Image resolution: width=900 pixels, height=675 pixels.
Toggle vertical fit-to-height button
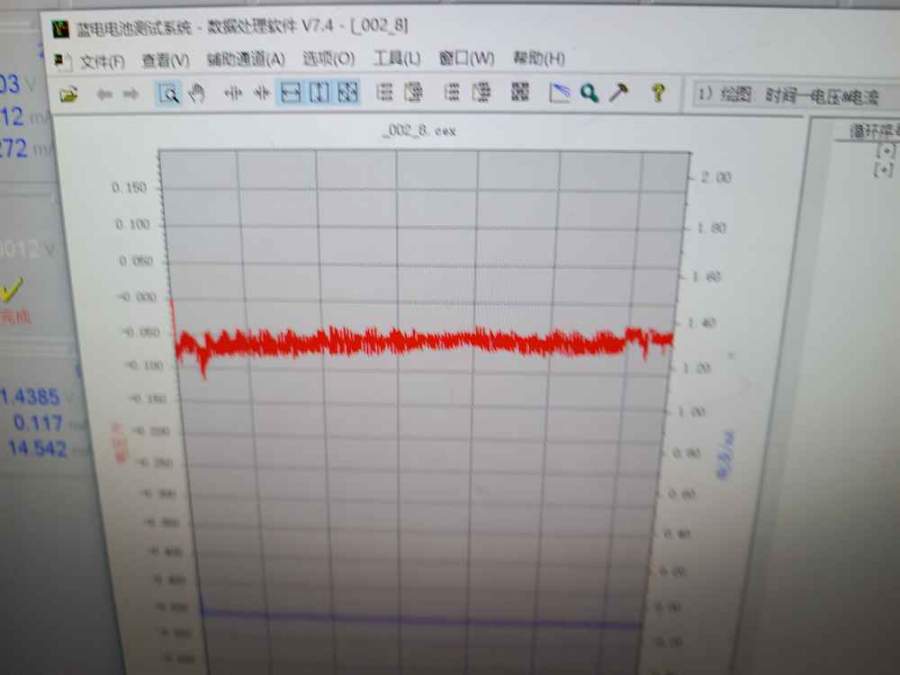pyautogui.click(x=319, y=94)
